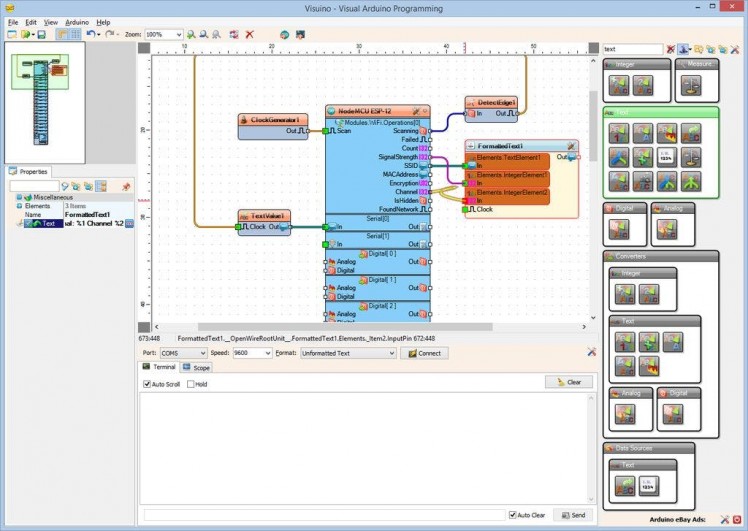Enable the Hold checkbox

pos(188,384)
